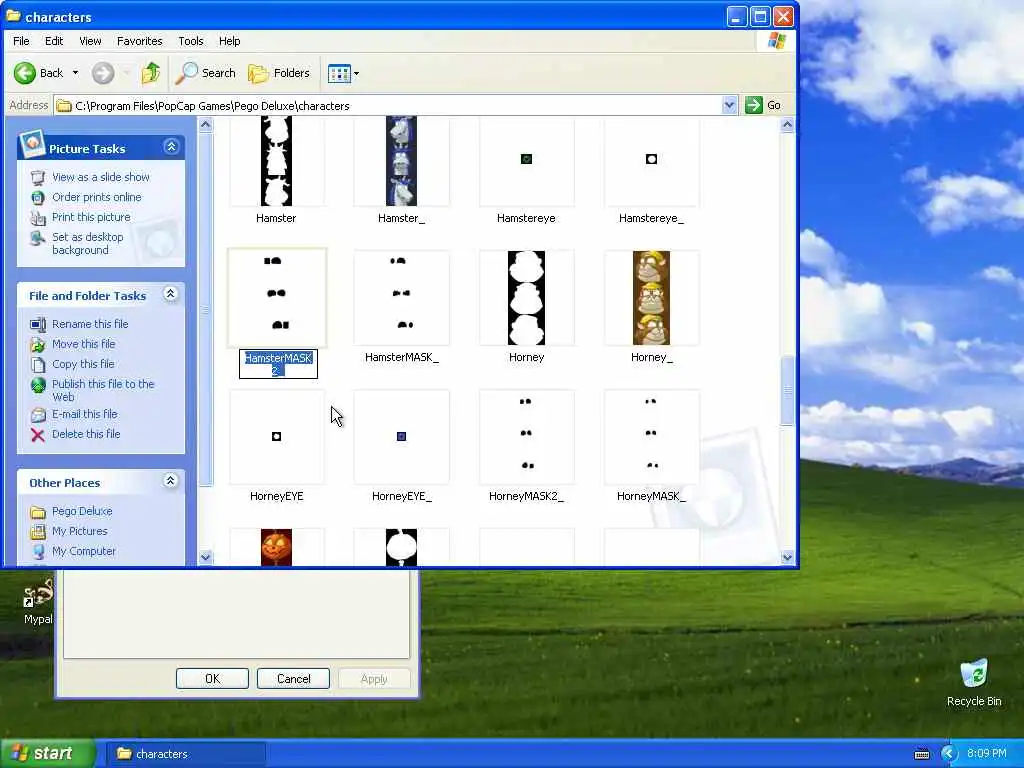Click Move this file

84,344
